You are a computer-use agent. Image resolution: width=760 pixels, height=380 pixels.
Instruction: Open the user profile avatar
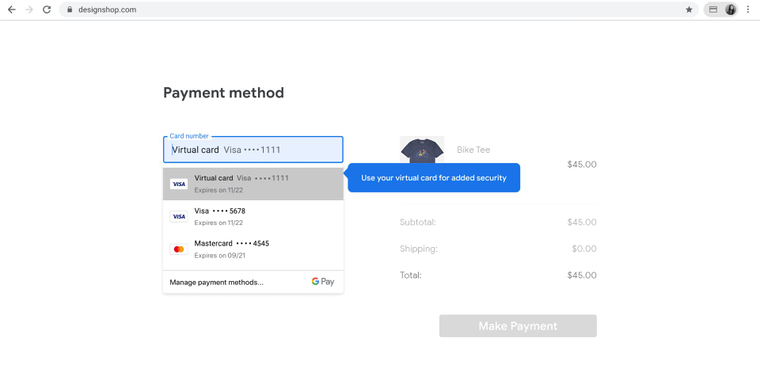pyautogui.click(x=730, y=10)
